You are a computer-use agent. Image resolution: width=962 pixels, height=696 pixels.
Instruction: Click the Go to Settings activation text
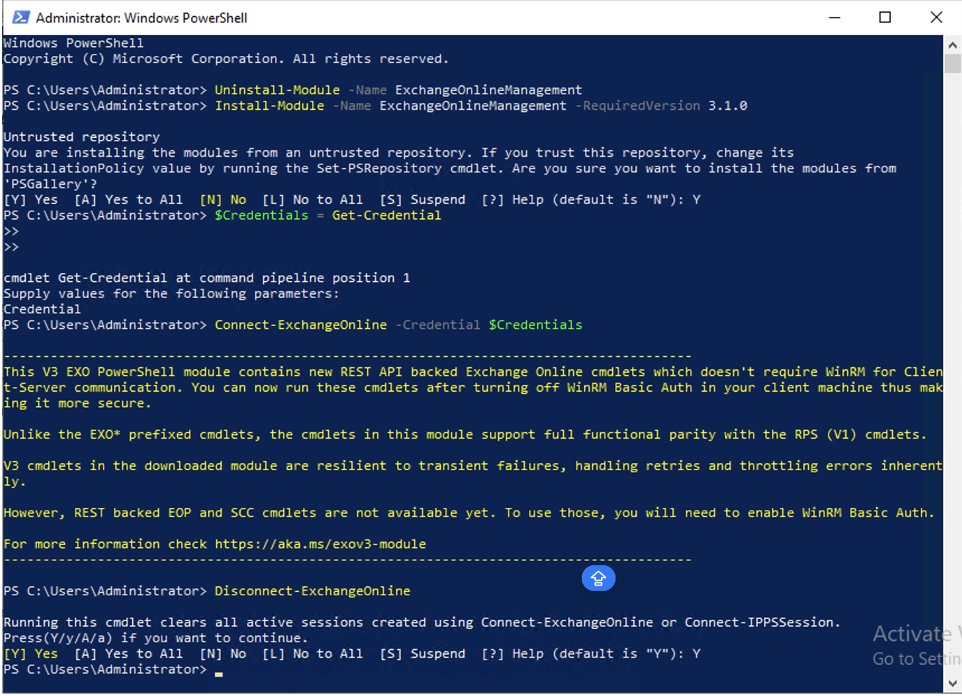pyautogui.click(x=914, y=658)
